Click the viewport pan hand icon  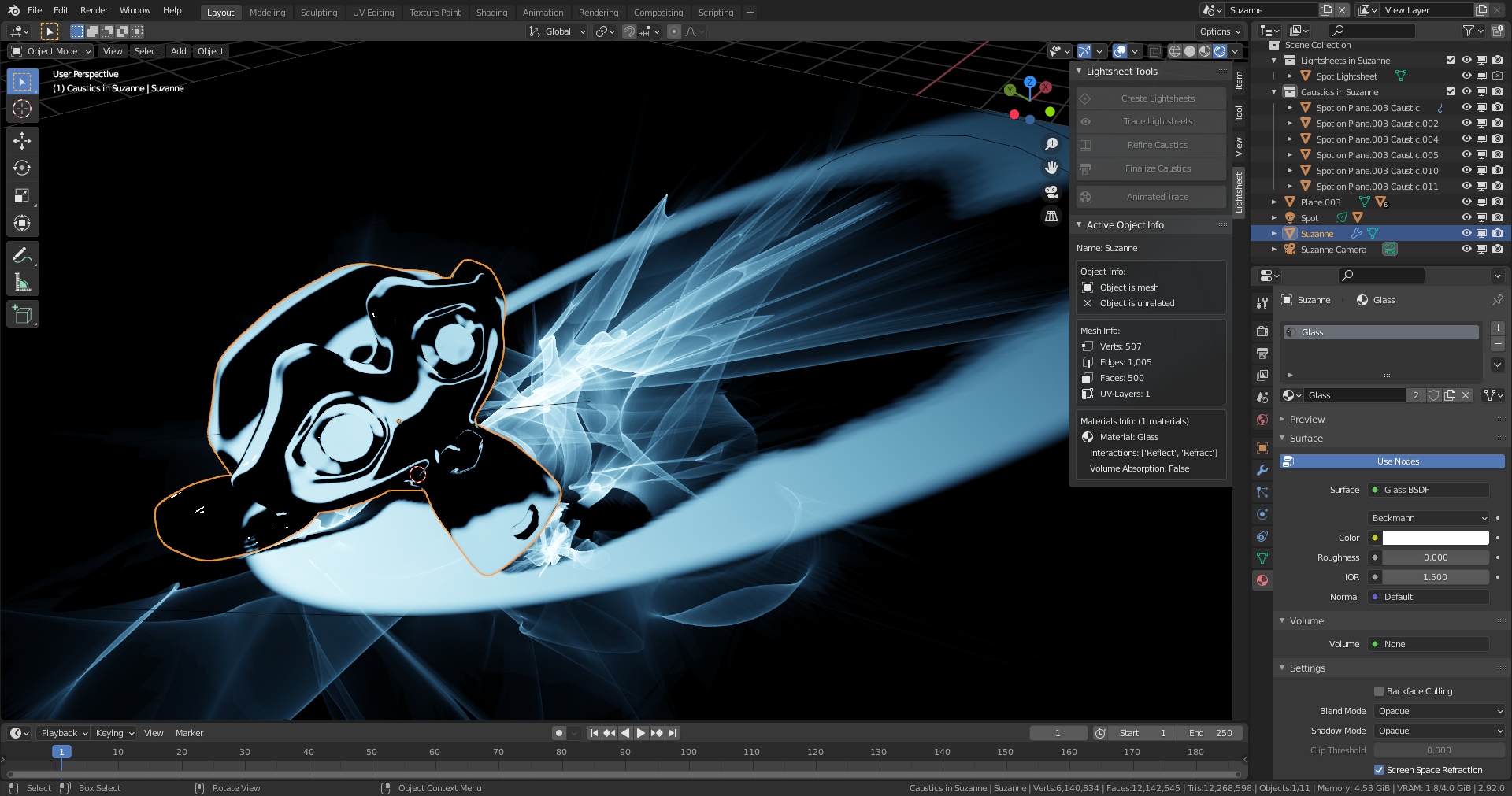coord(1051,168)
